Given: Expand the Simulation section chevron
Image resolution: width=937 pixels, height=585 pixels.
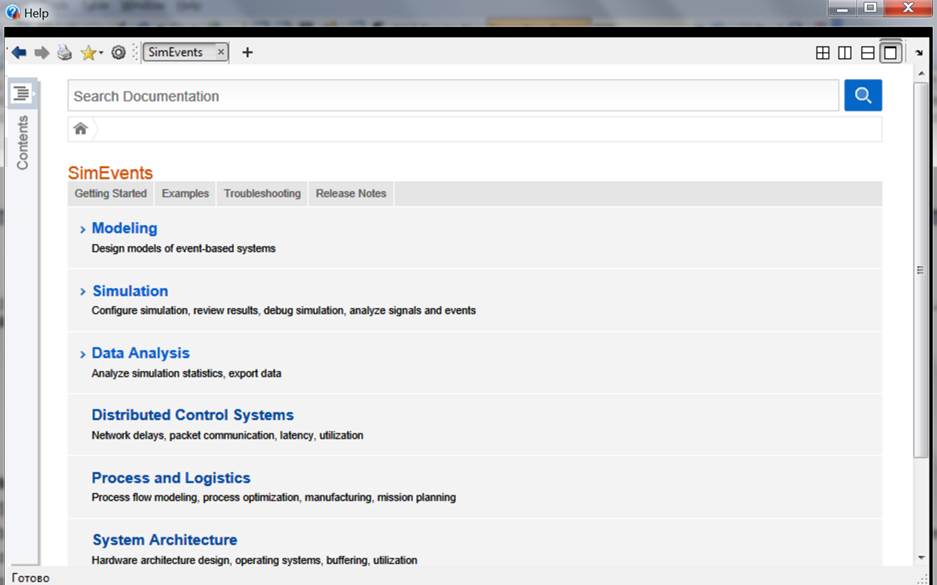Looking at the screenshot, I should (83, 292).
